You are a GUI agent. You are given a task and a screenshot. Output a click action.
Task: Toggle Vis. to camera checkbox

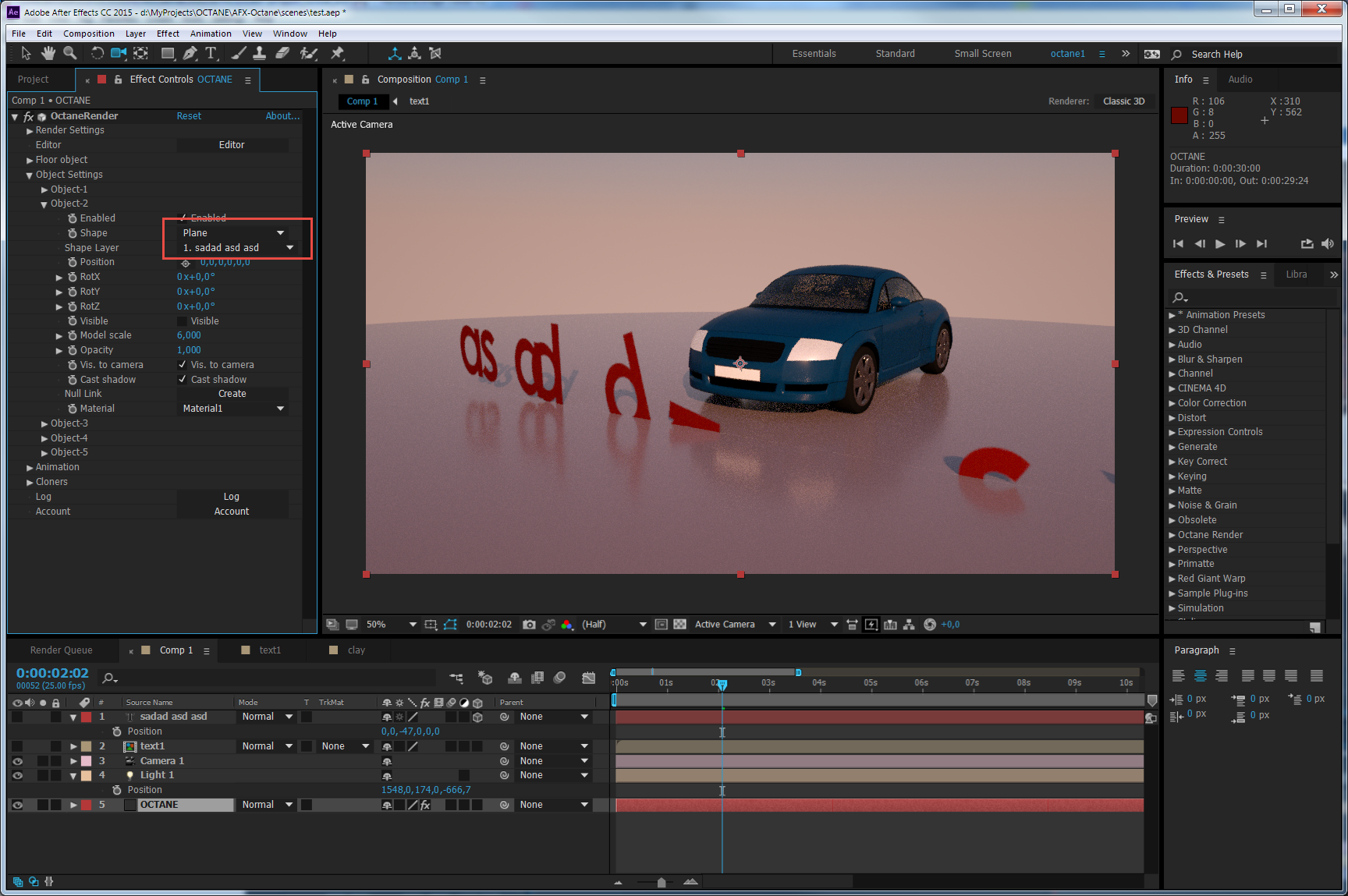point(182,365)
